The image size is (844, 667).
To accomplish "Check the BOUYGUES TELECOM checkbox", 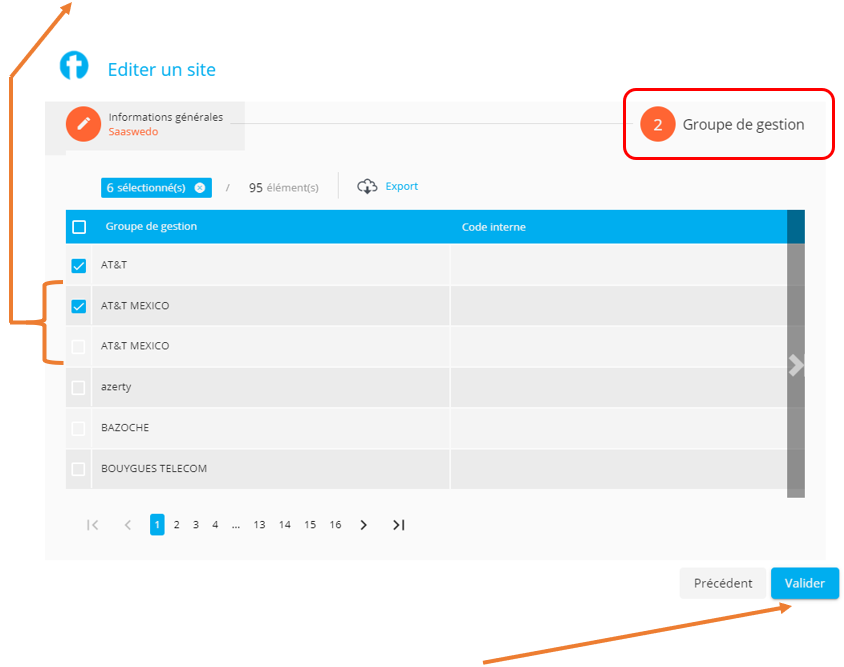I will tap(79, 469).
